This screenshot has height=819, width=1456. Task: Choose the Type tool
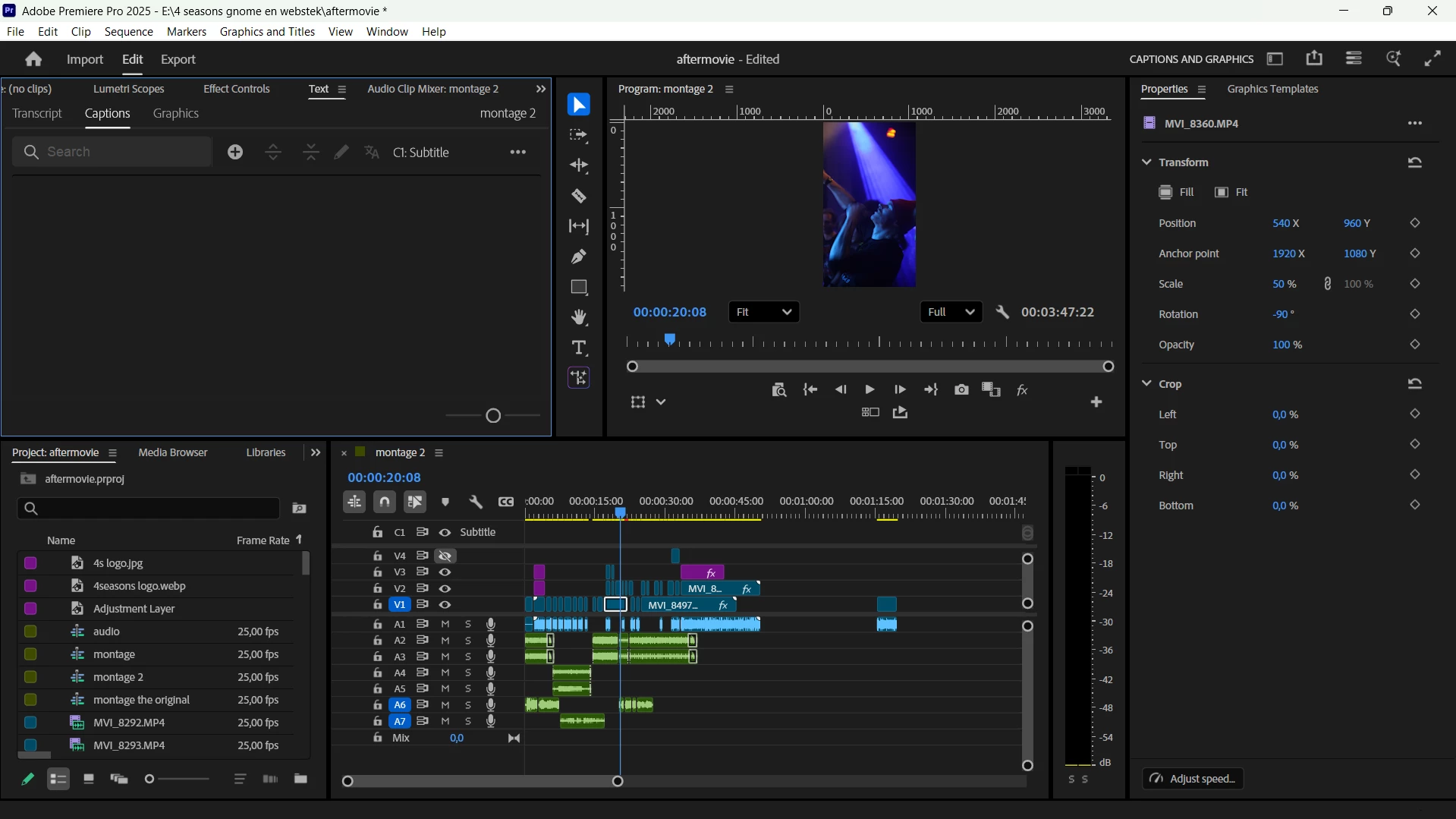(579, 348)
